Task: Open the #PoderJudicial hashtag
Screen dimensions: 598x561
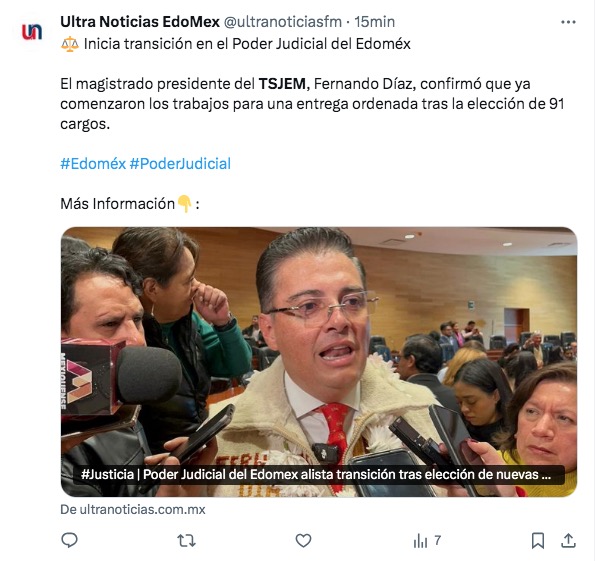Action: click(180, 164)
